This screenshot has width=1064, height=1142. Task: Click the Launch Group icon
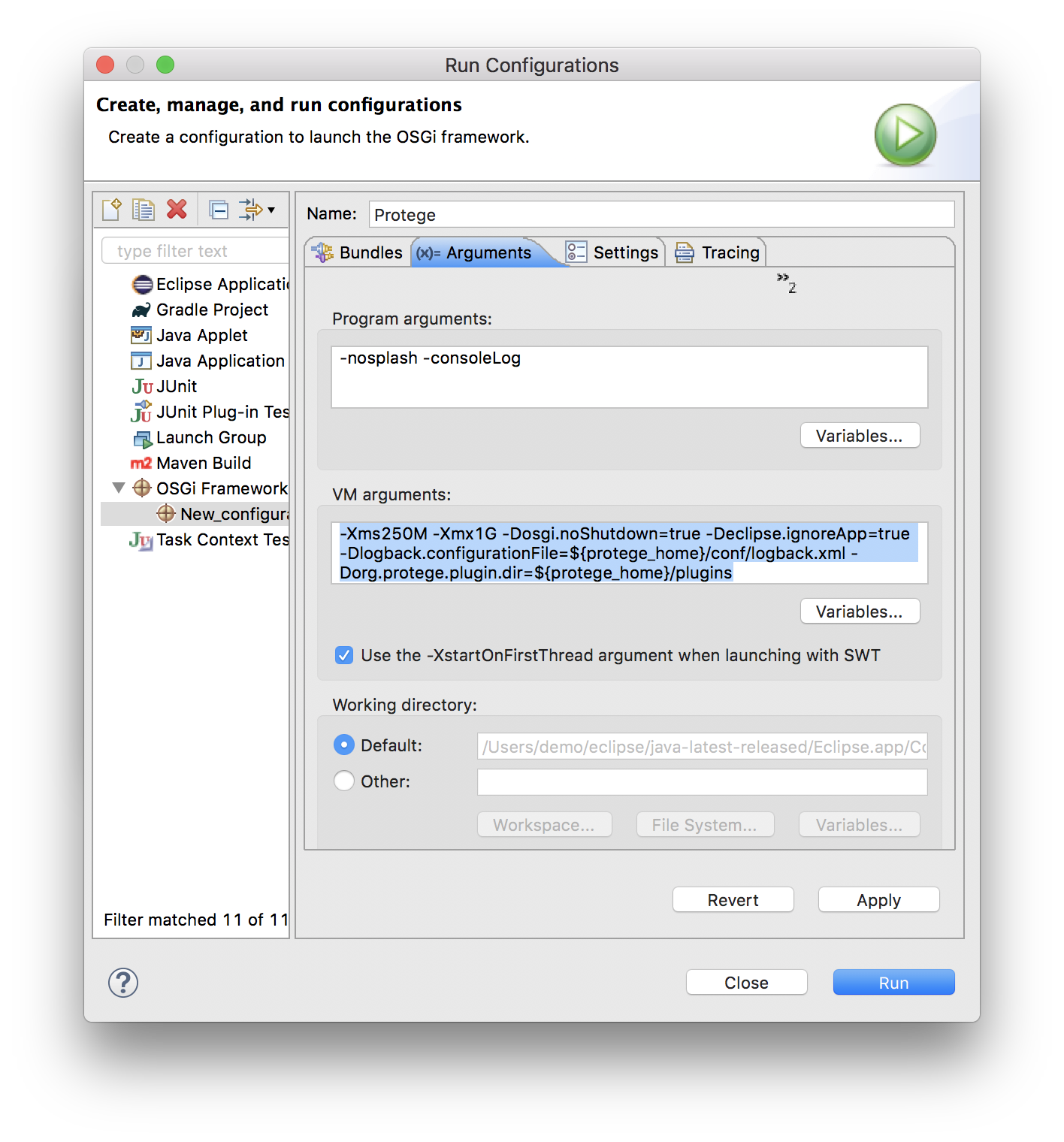click(142, 438)
